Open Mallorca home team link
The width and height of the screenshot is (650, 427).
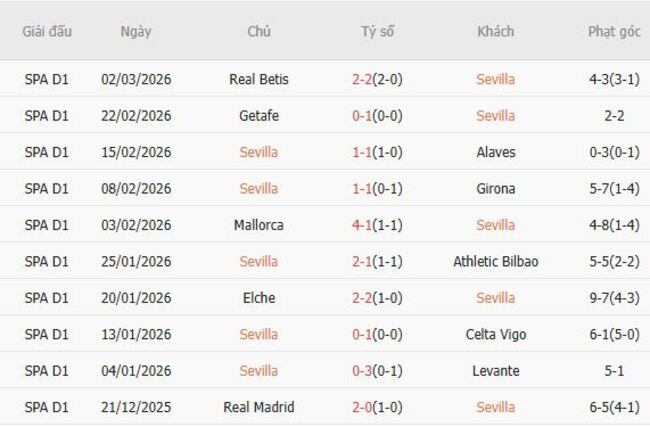tap(258, 225)
